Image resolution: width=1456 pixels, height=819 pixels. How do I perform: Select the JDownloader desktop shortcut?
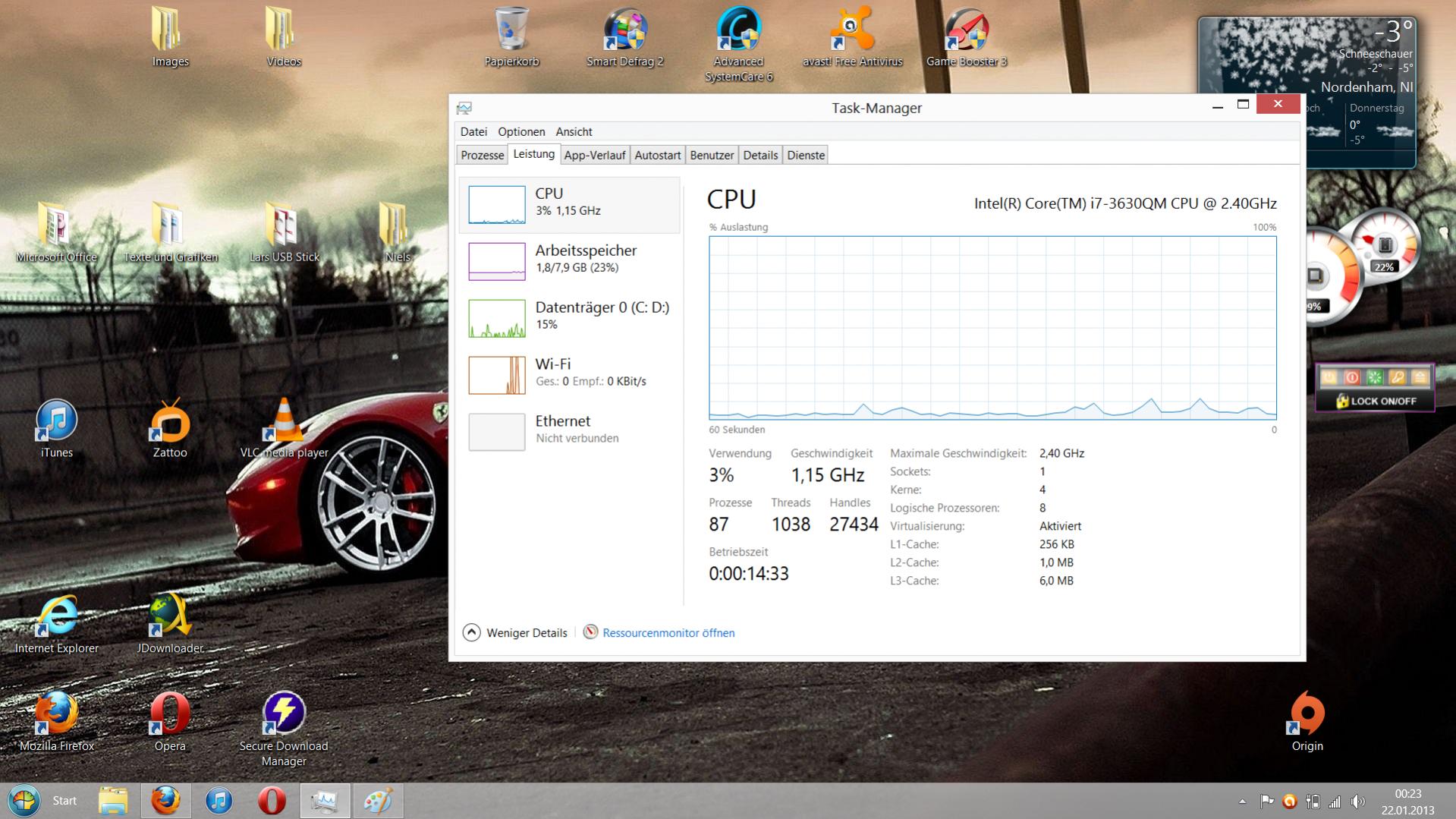click(x=170, y=624)
